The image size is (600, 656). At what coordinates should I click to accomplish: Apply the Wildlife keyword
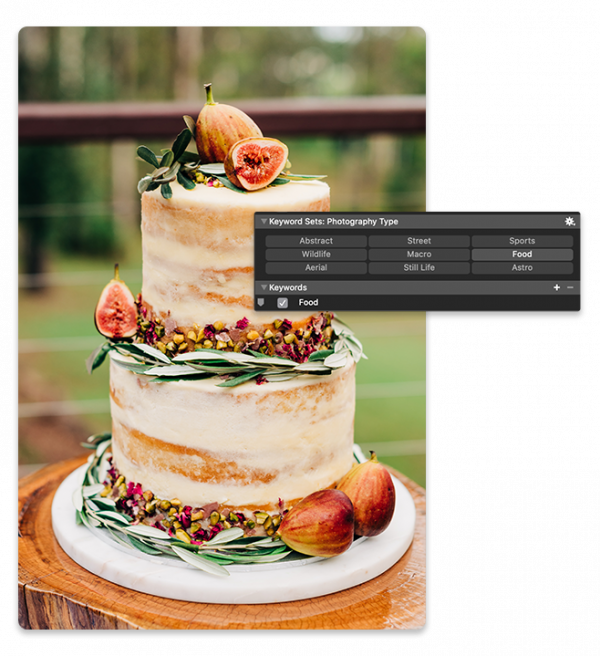pyautogui.click(x=316, y=255)
